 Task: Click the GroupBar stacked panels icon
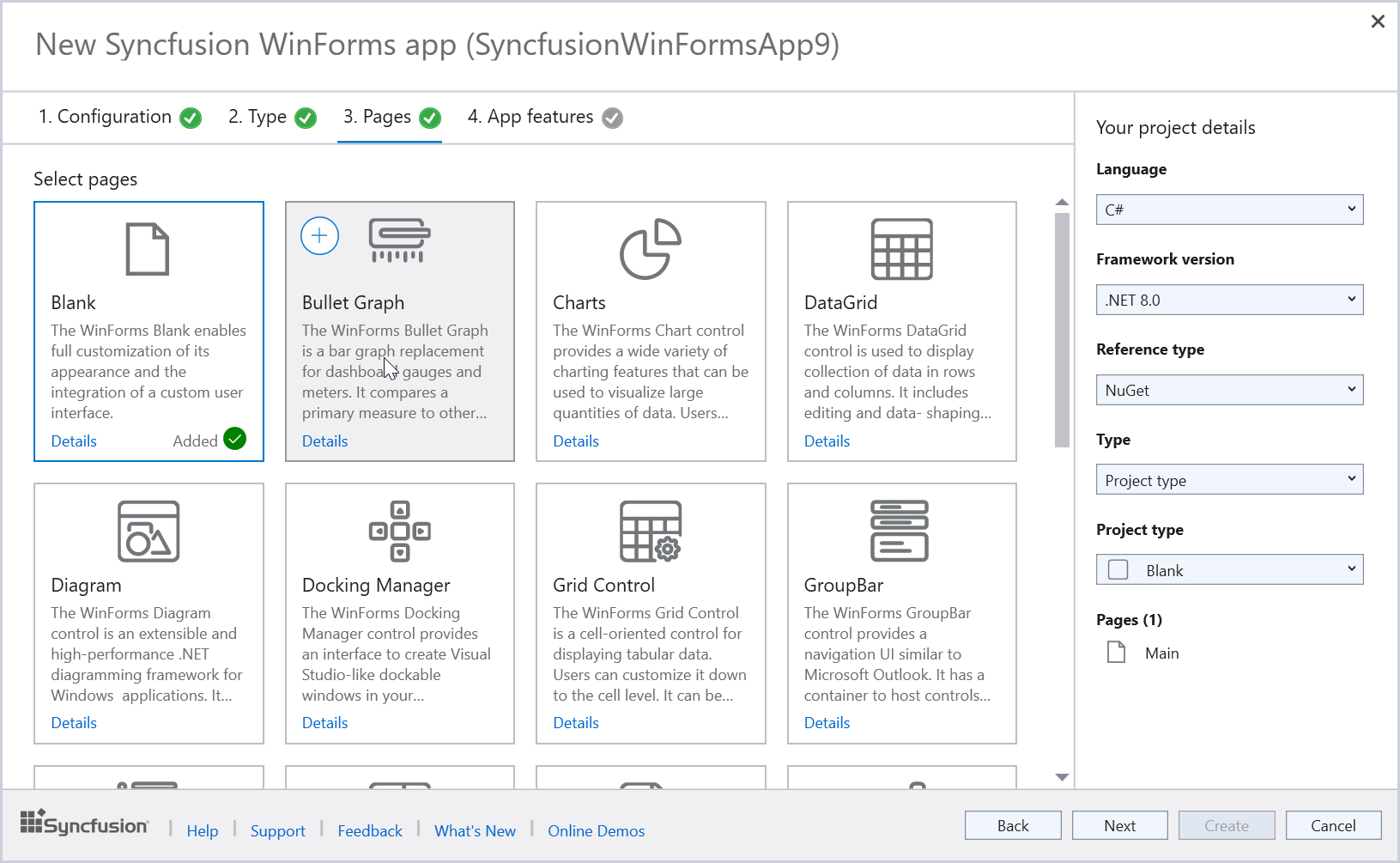pyautogui.click(x=899, y=531)
